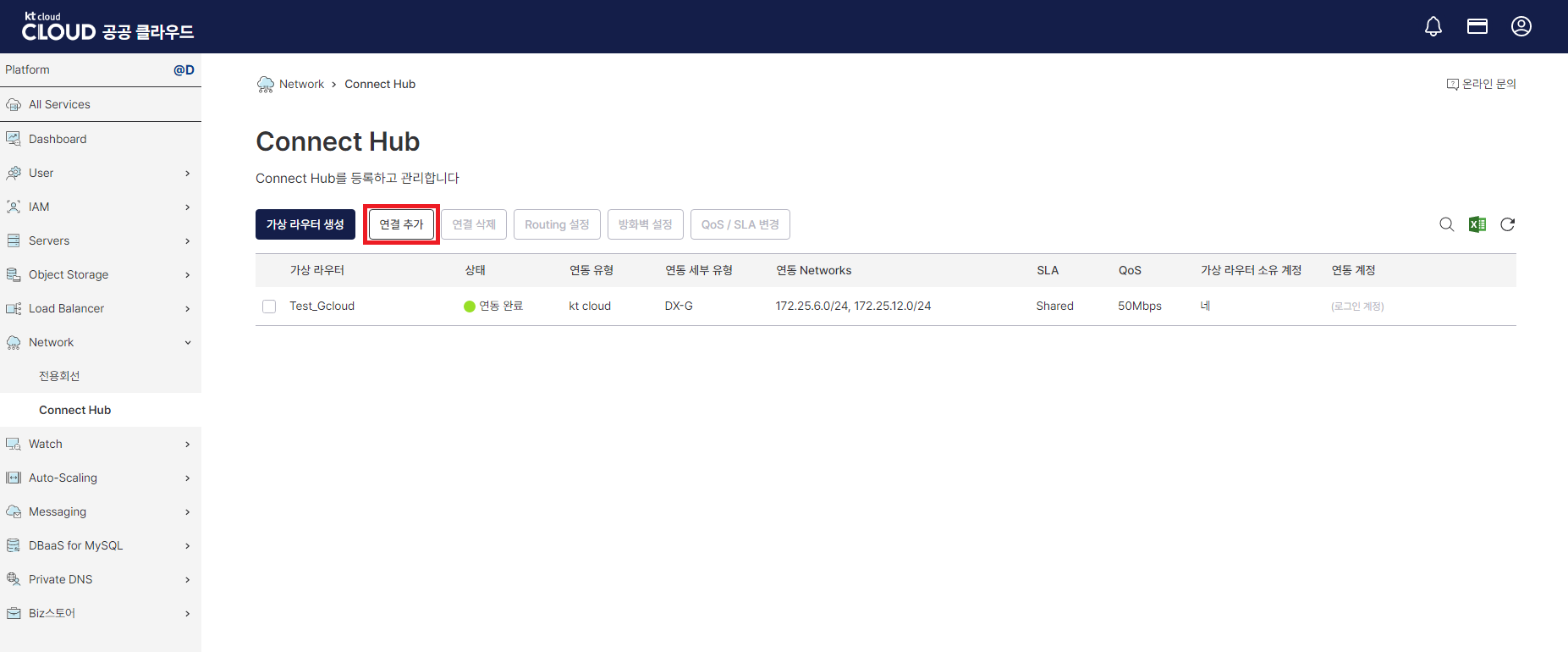Click the 50Mbps QoS value
The image size is (1568, 652).
(x=1140, y=306)
